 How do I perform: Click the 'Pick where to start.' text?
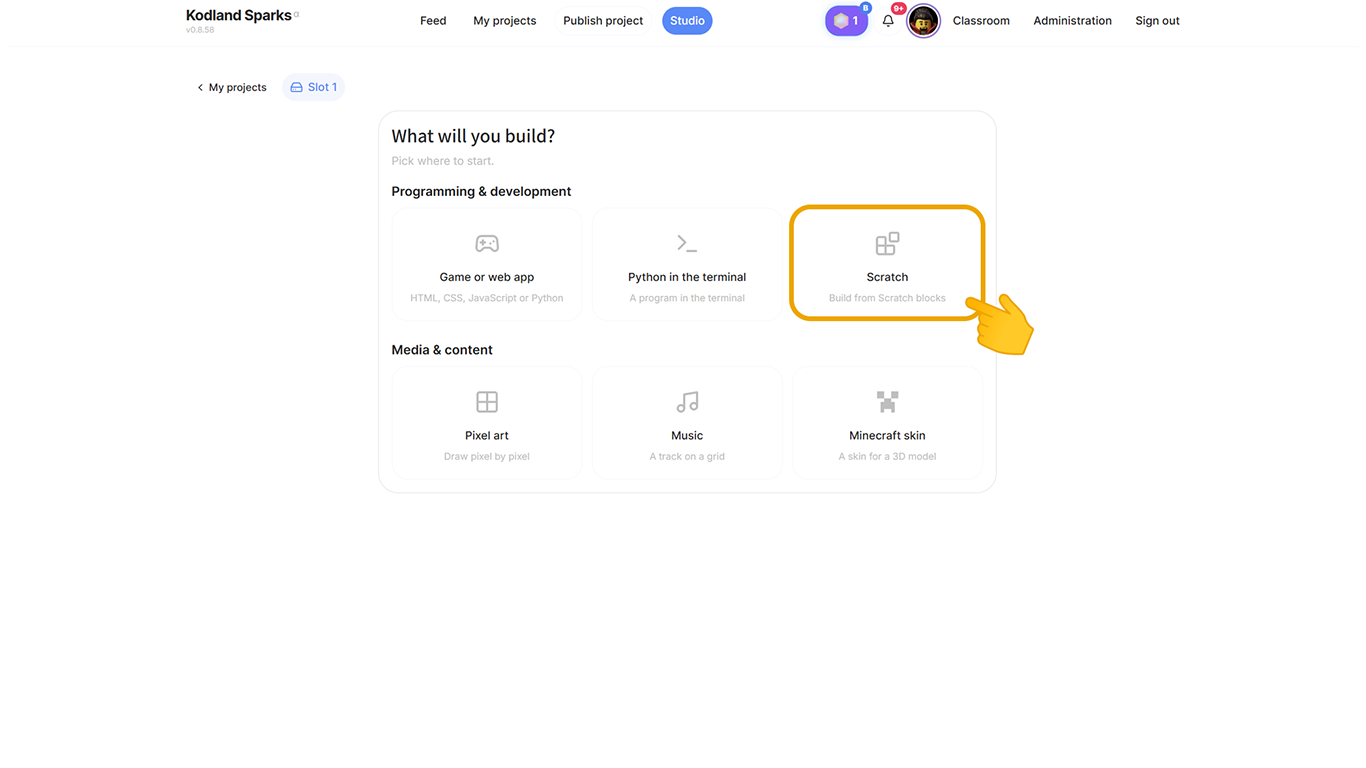[443, 161]
